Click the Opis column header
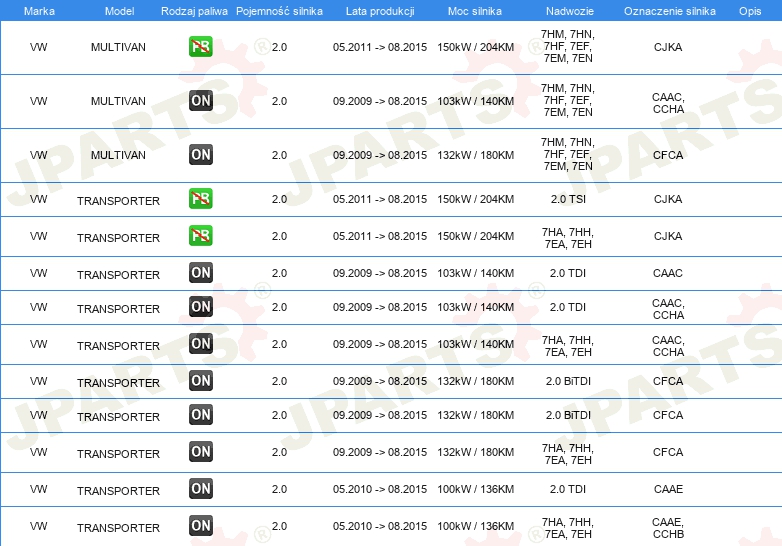The image size is (782, 546). point(749,10)
